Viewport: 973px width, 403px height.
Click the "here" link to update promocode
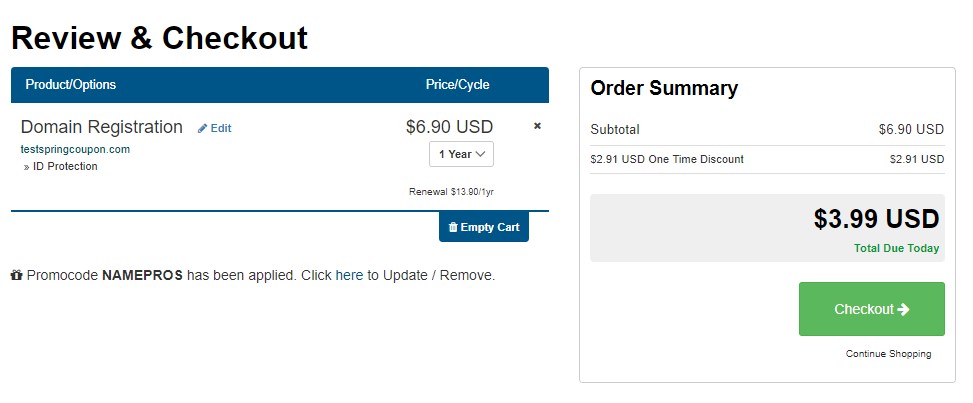tap(349, 275)
